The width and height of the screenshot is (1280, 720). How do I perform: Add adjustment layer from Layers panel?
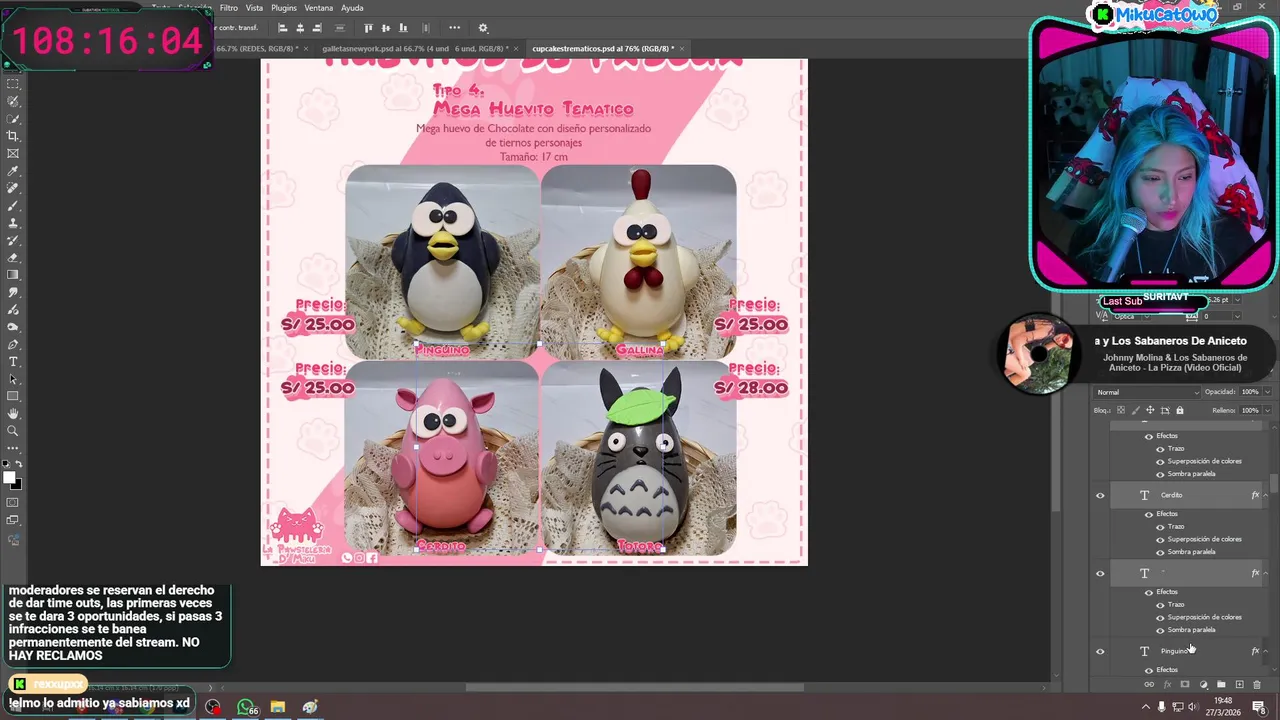pyautogui.click(x=1203, y=685)
